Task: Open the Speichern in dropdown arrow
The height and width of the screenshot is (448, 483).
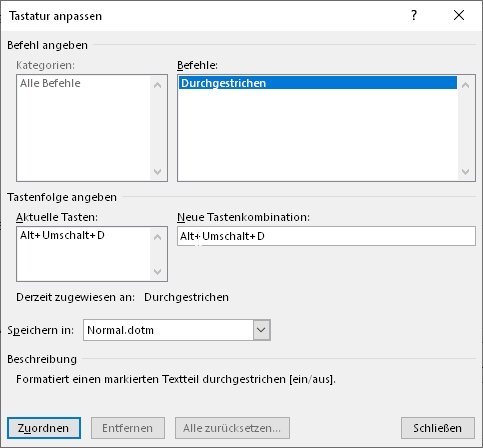Action: pos(261,330)
